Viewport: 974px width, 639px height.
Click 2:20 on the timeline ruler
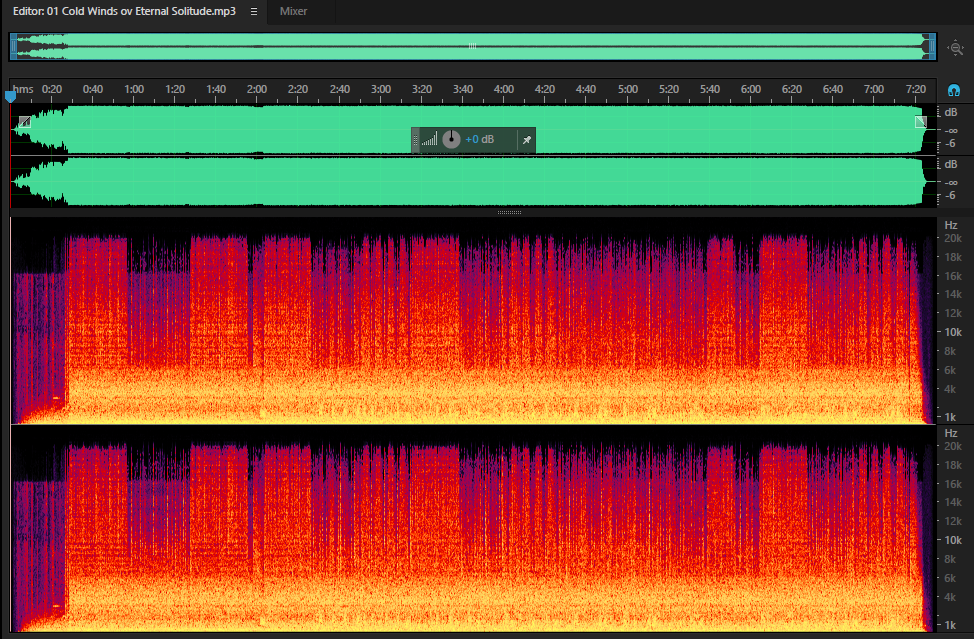tap(298, 89)
